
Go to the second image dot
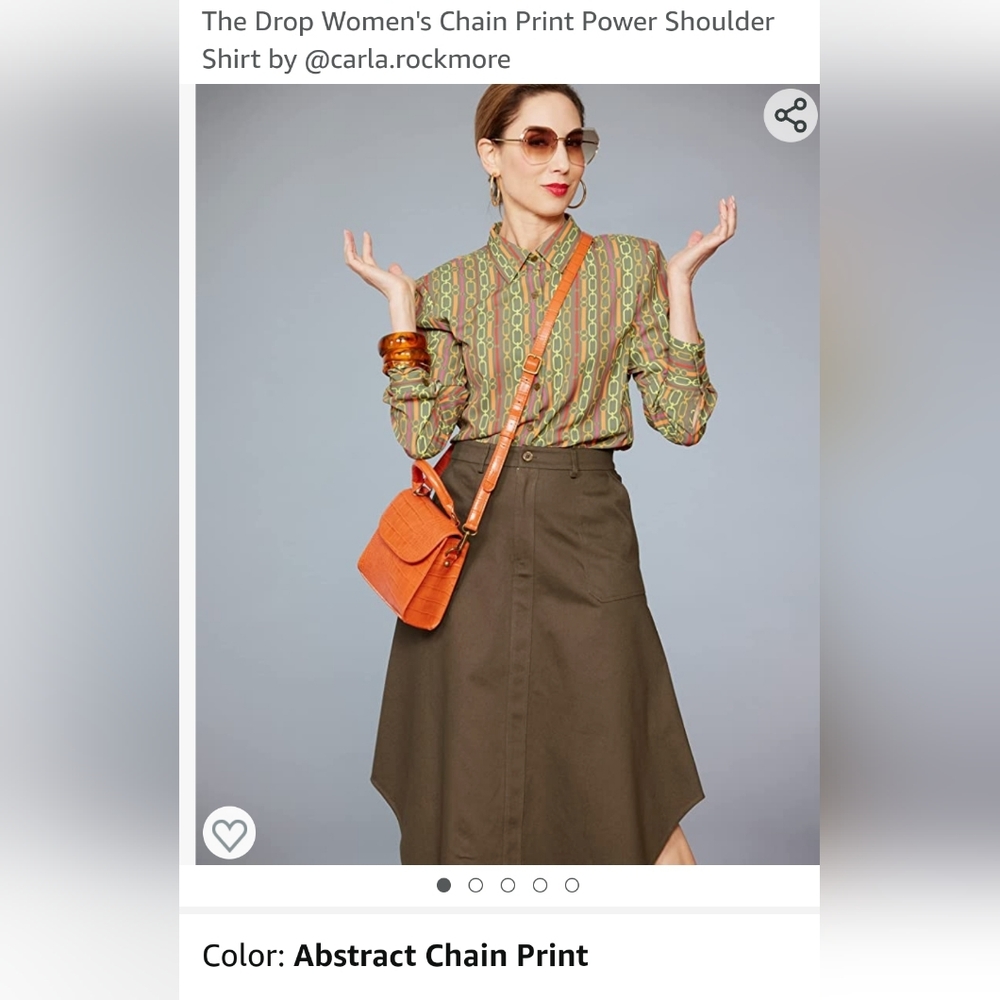click(x=476, y=885)
